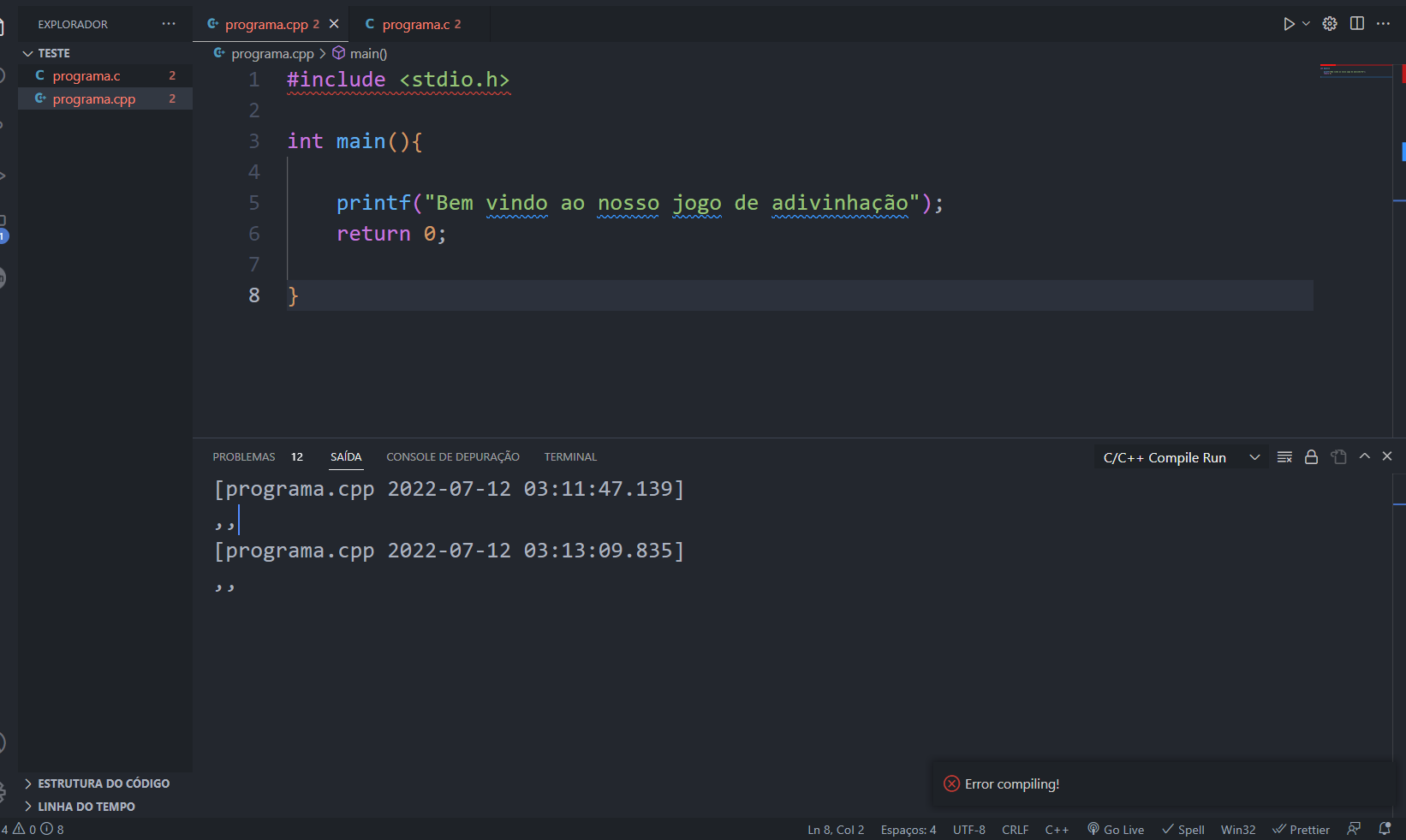Image resolution: width=1406 pixels, height=840 pixels.
Task: Change line ending via CRLF
Action: point(1016,830)
